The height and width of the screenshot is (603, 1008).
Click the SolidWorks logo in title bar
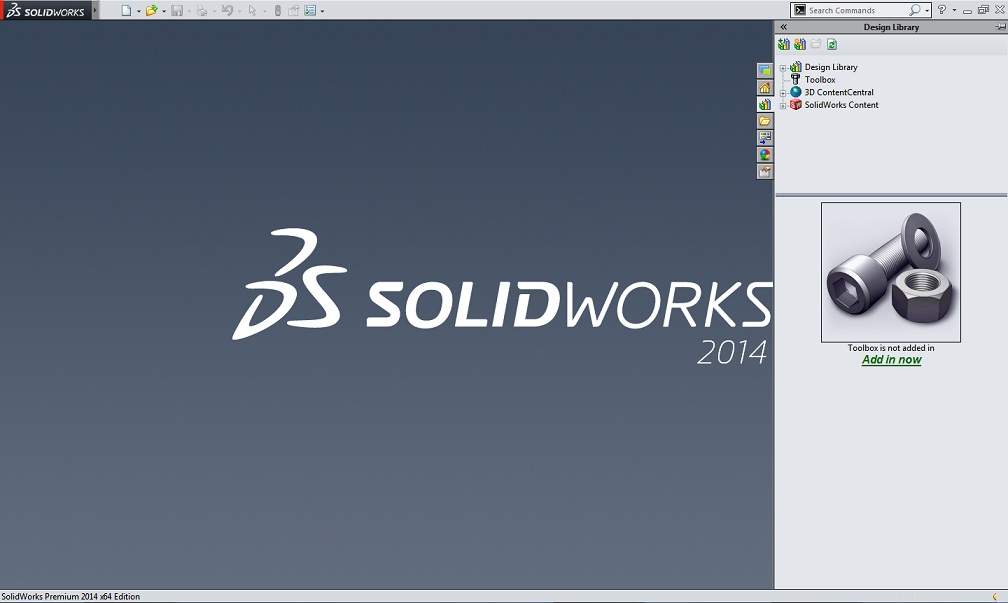click(x=45, y=10)
